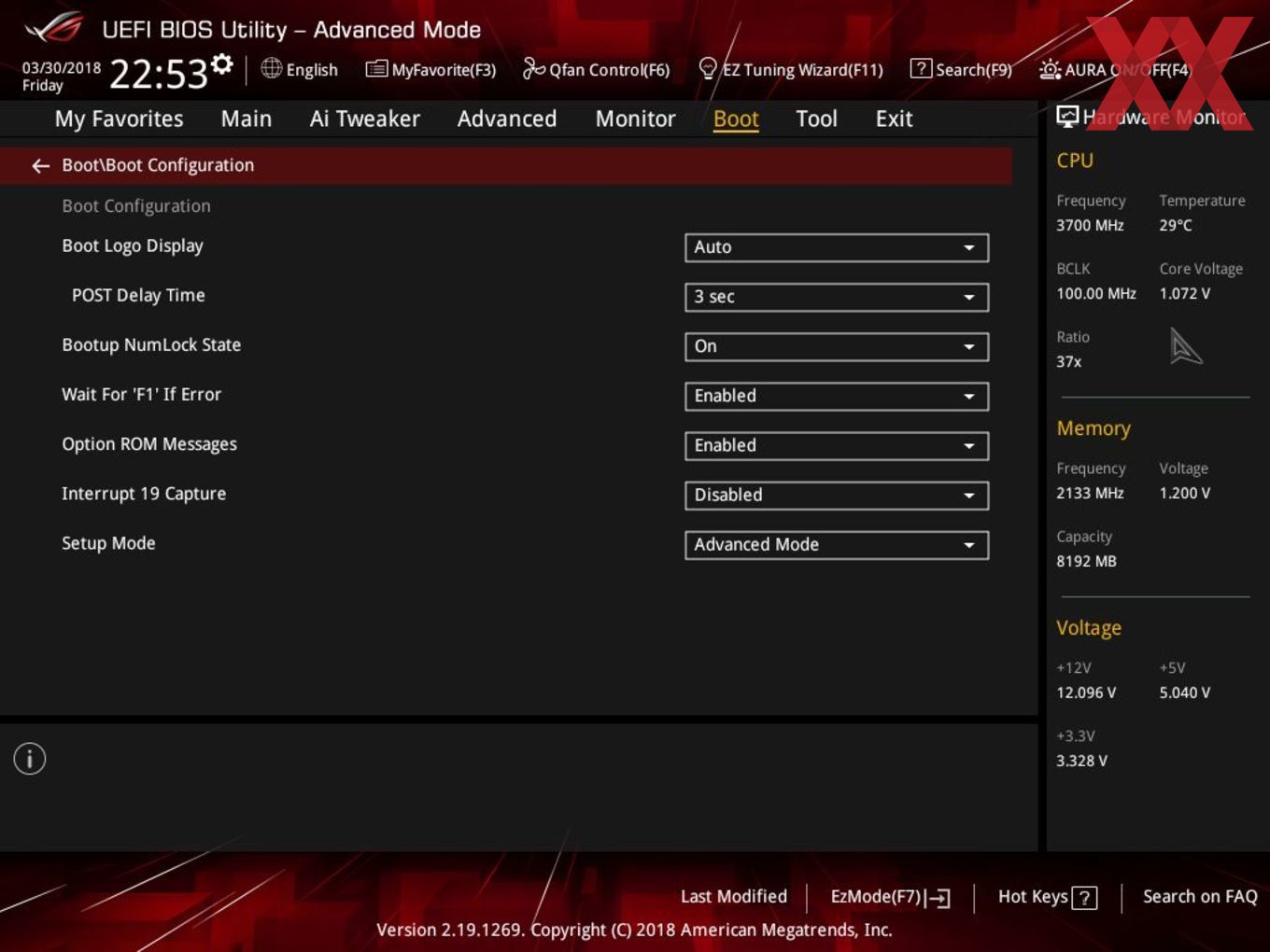The height and width of the screenshot is (952, 1270).
Task: Click the Search(F9) label
Action: pos(974,70)
